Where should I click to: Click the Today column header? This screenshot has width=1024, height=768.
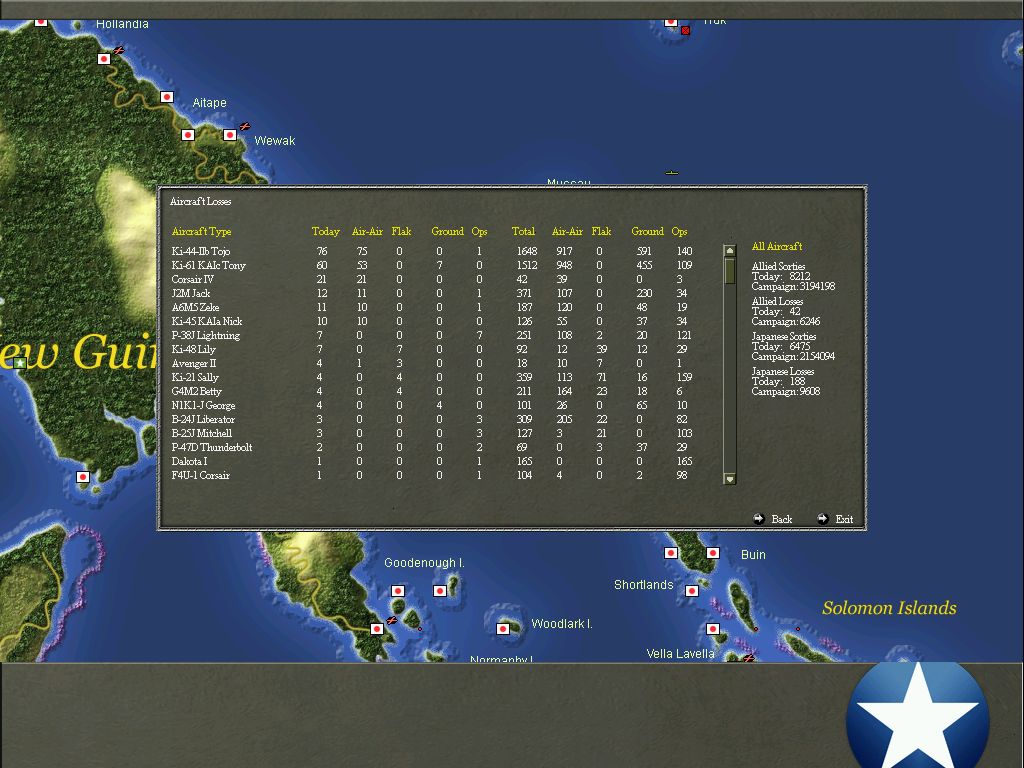[x=325, y=231]
